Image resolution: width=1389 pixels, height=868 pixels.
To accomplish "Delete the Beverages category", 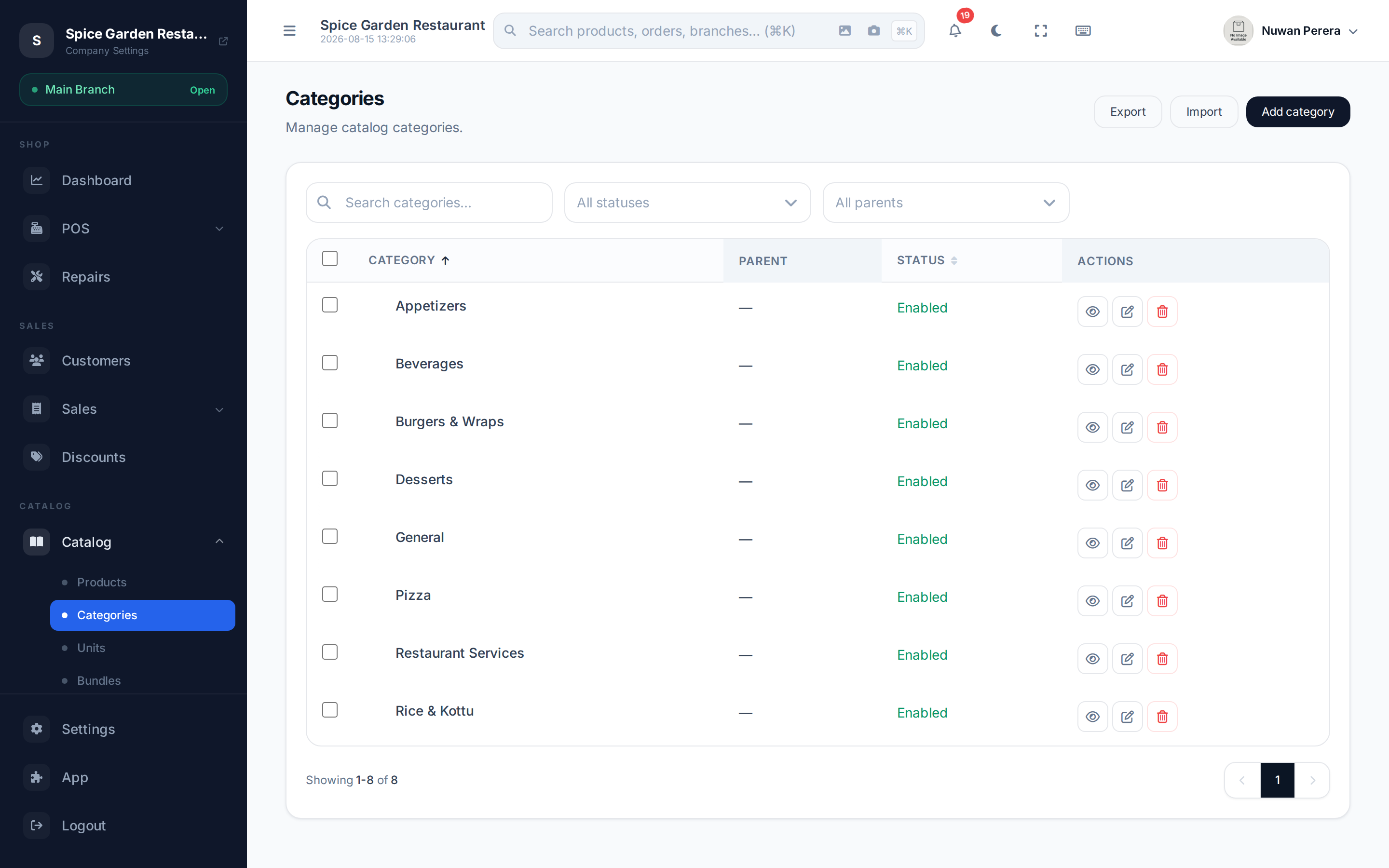I will tap(1162, 370).
